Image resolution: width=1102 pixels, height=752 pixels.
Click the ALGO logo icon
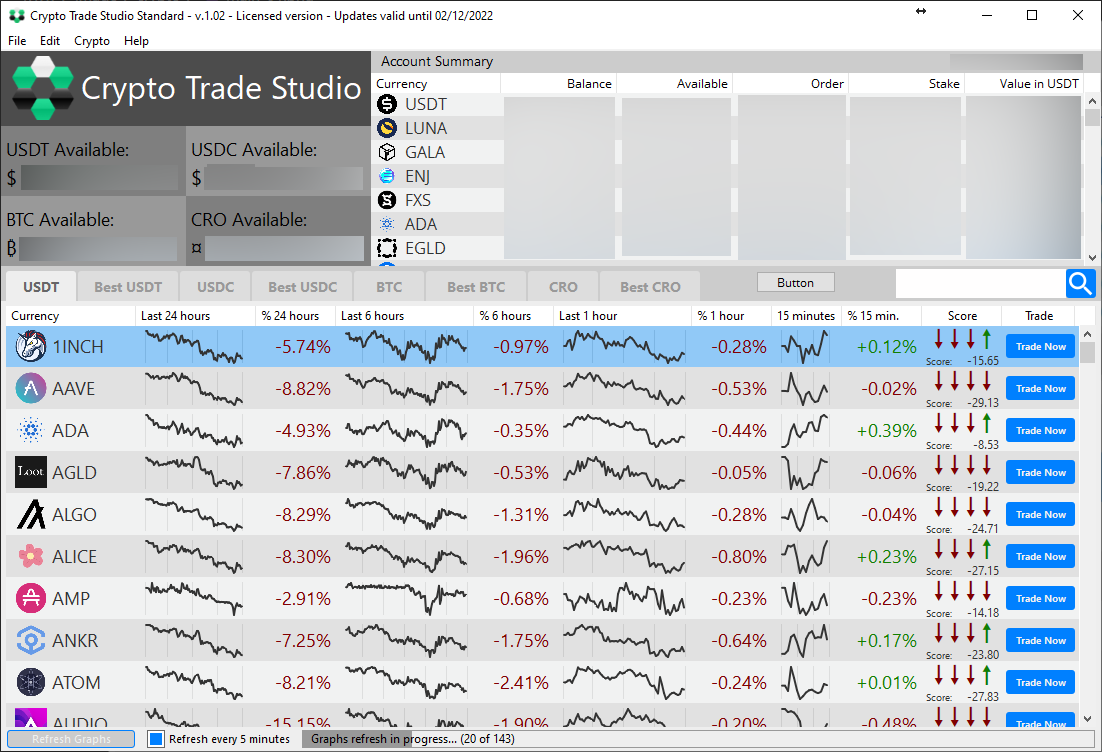(x=30, y=514)
